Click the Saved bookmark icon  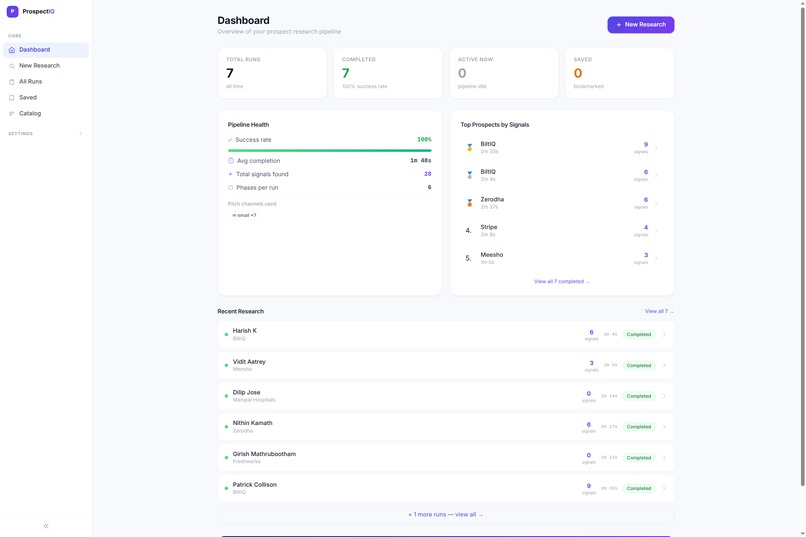point(12,98)
